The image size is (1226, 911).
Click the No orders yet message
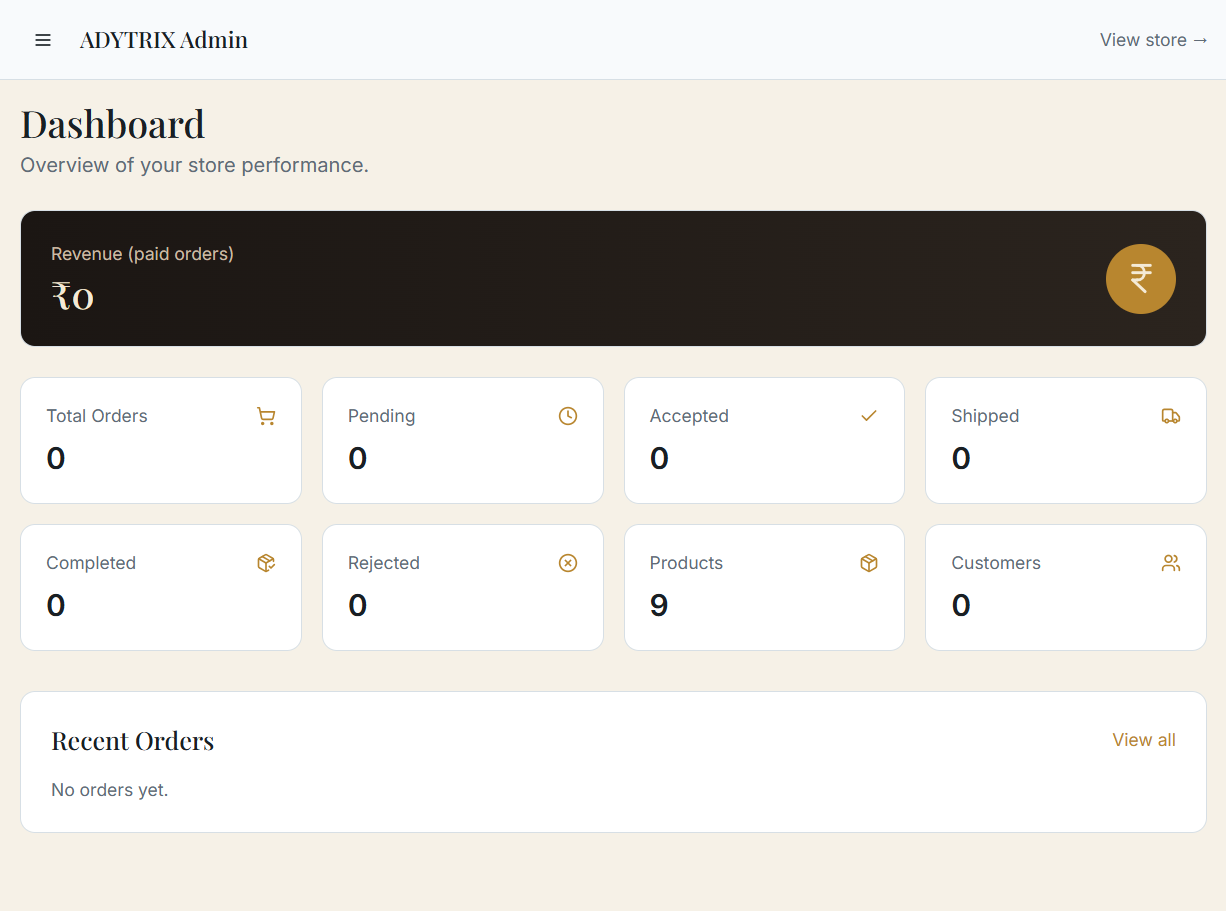coord(110,790)
